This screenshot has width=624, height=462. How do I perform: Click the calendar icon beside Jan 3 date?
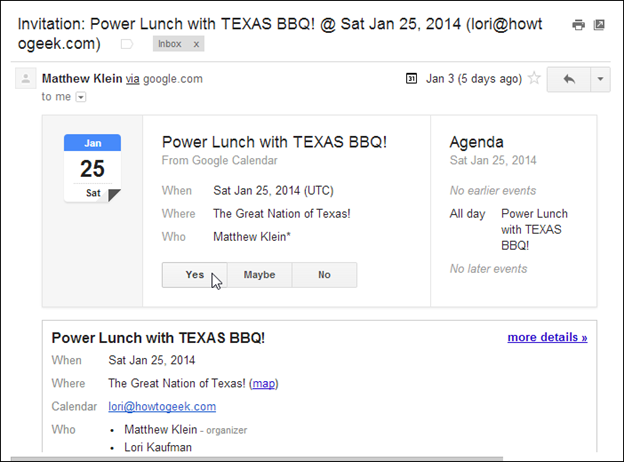pos(411,78)
